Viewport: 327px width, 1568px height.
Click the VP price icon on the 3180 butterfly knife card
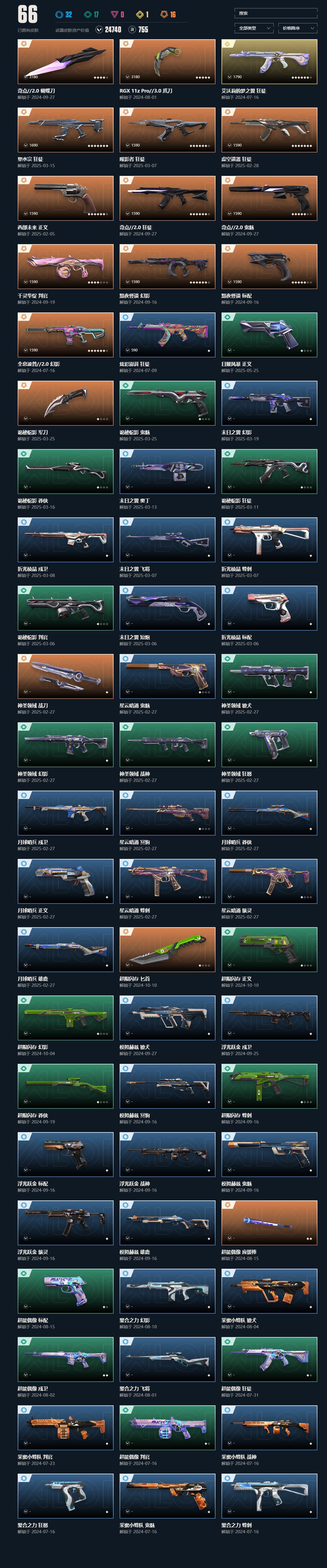click(x=25, y=77)
